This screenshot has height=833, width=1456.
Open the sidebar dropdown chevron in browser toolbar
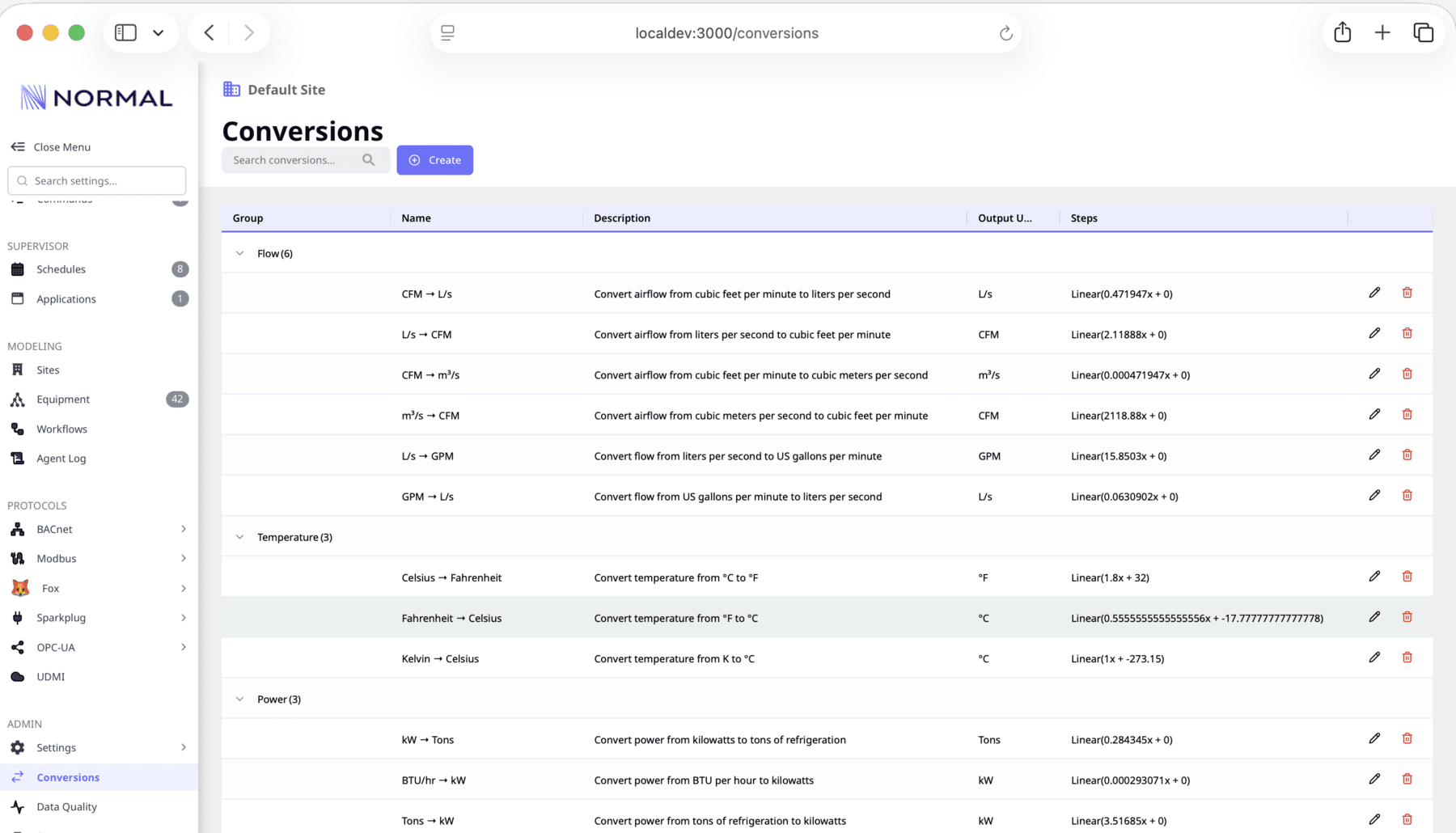(159, 33)
